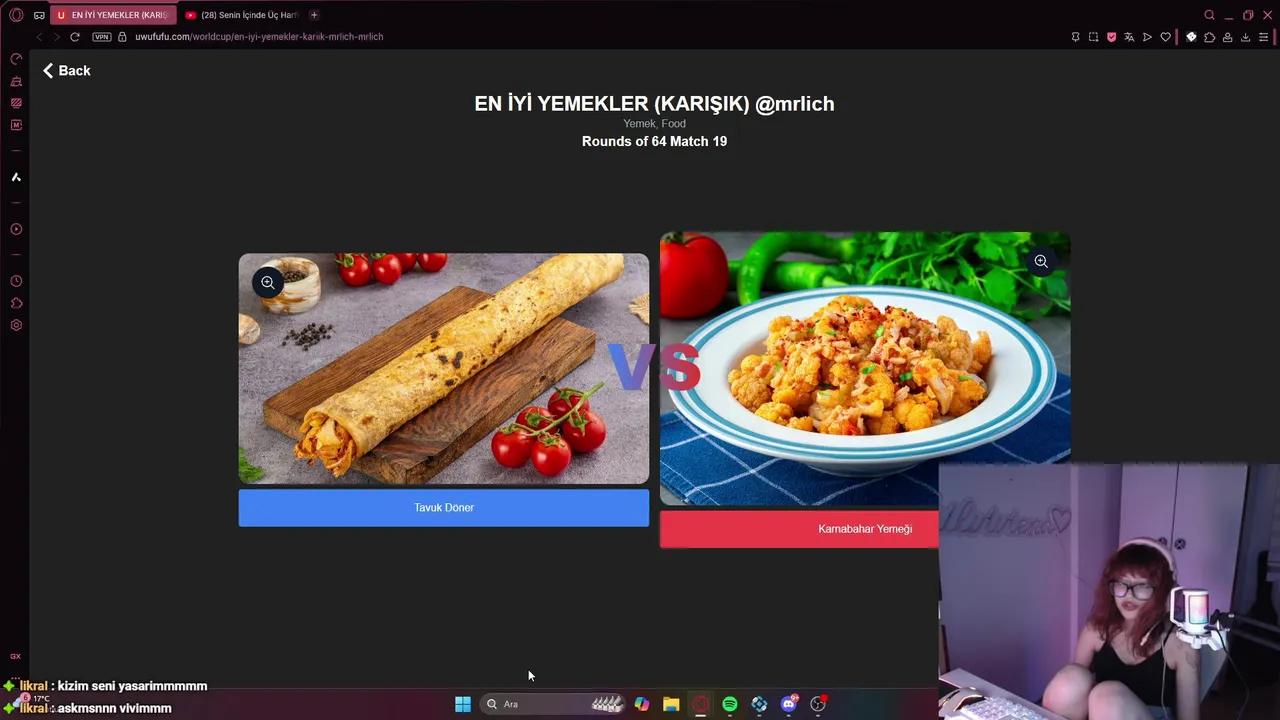Open the Opera main menu logo

16,15
